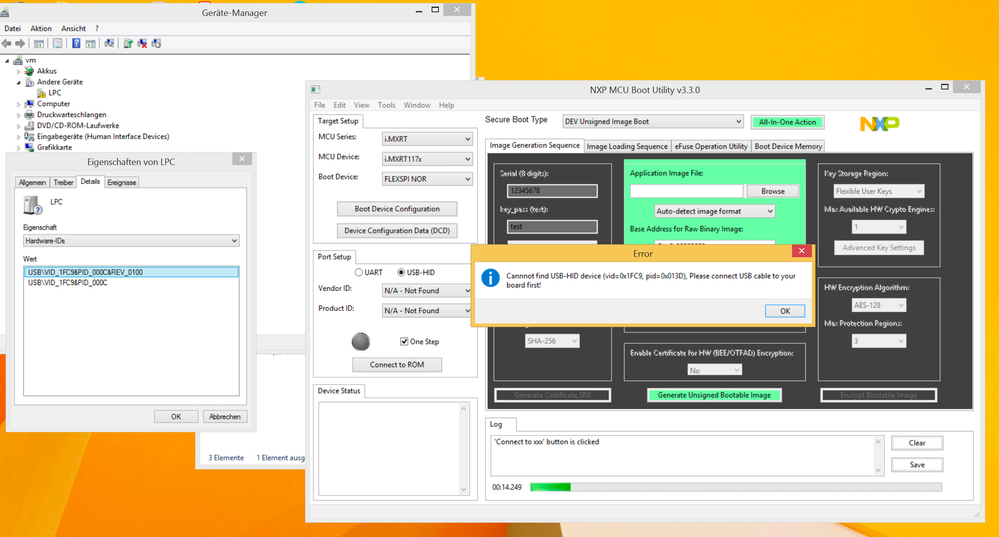Image resolution: width=999 pixels, height=537 pixels.
Task: Click the Druckwarteschlangen printer icon
Action: [29, 115]
